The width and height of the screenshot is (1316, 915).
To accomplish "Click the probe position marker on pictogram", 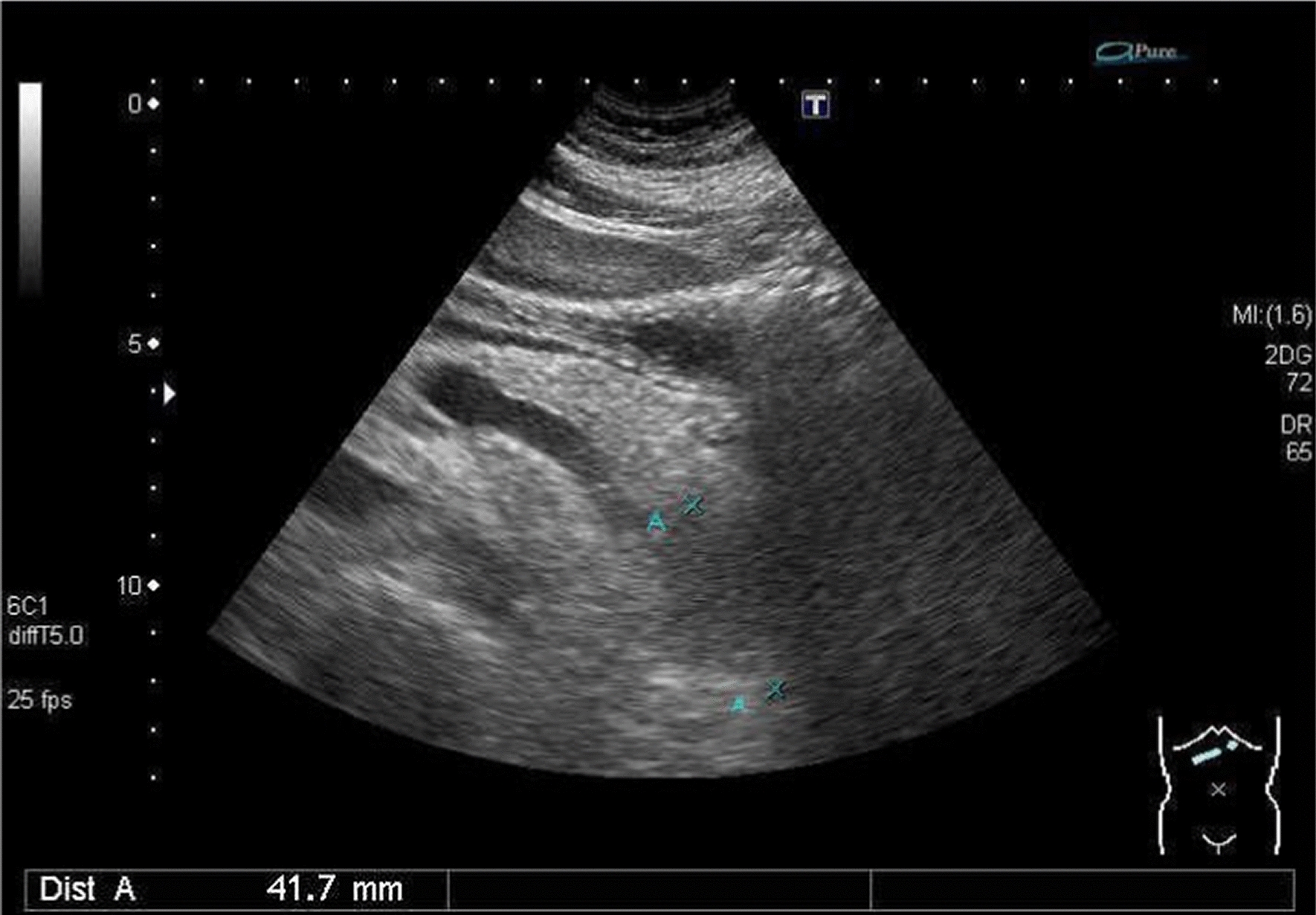I will click(x=1215, y=752).
